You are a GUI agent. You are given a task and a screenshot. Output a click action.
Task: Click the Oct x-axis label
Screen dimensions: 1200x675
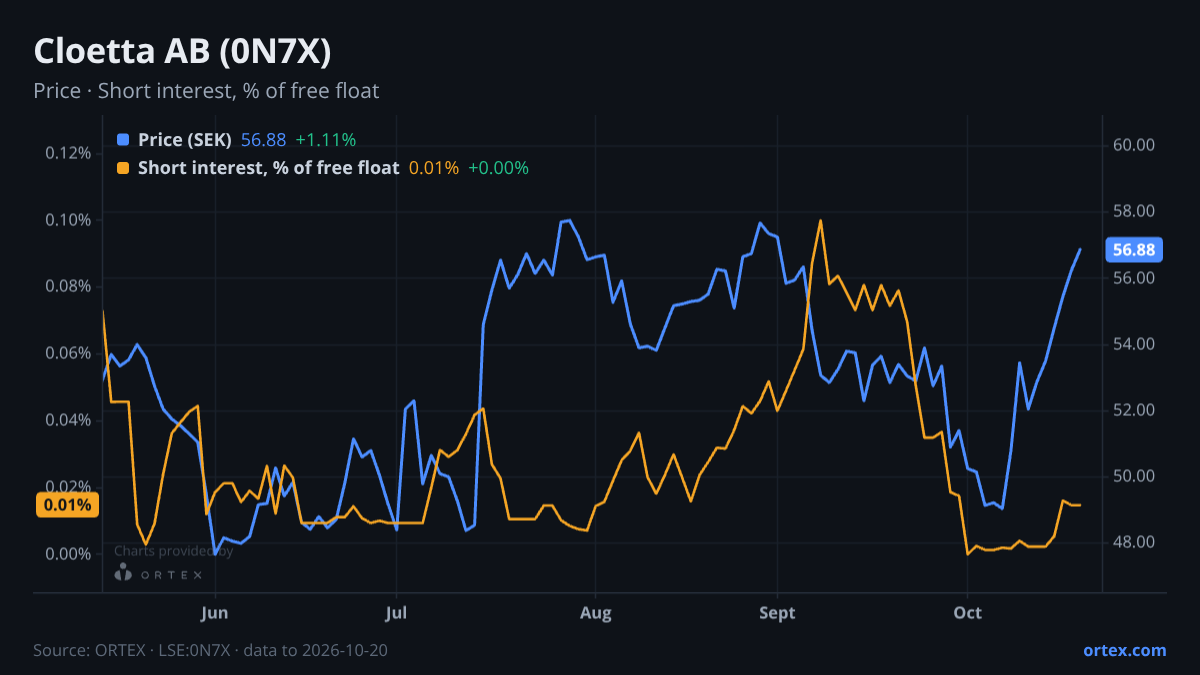[967, 612]
